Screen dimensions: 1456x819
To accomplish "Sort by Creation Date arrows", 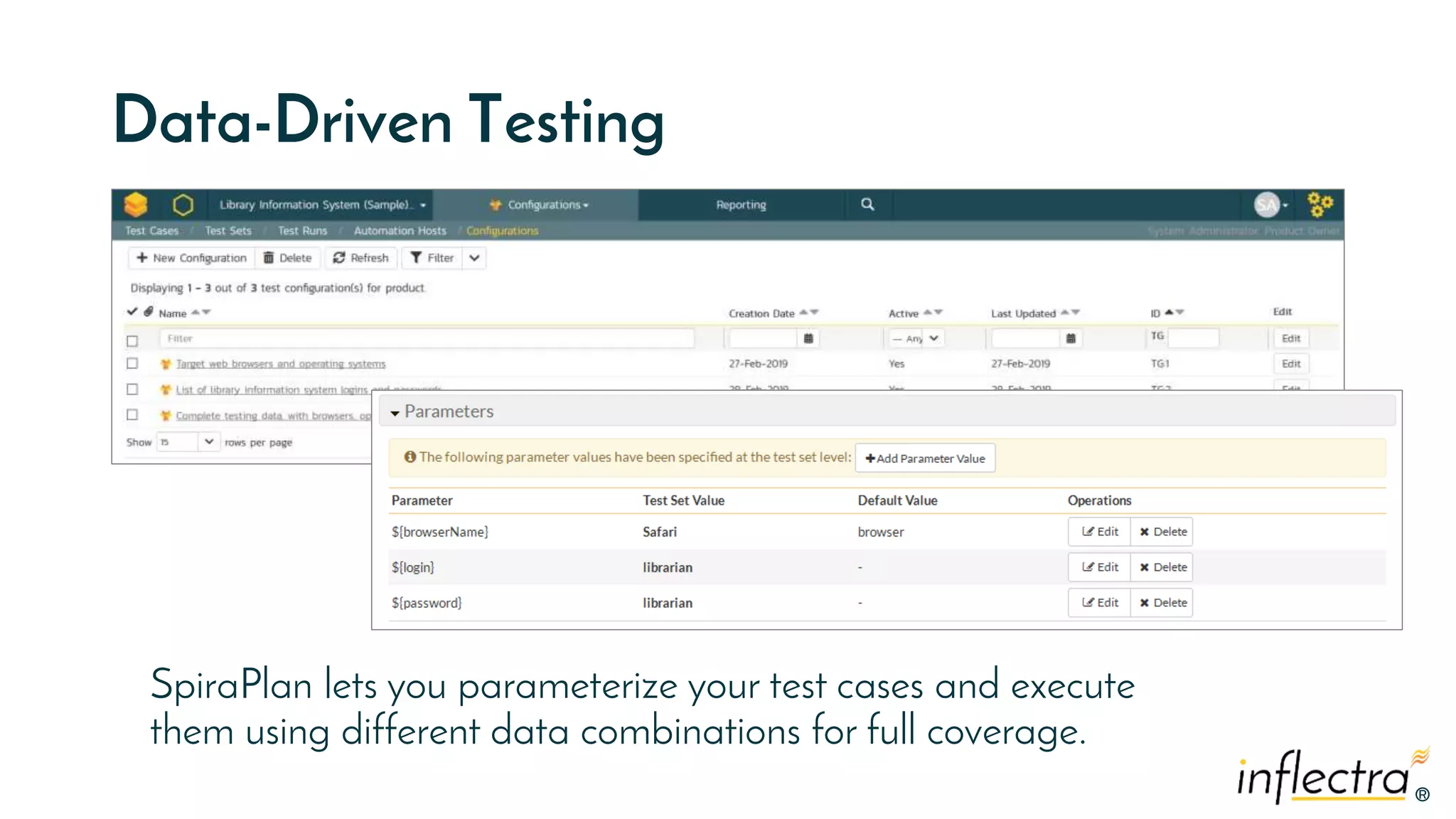I will pos(809,312).
